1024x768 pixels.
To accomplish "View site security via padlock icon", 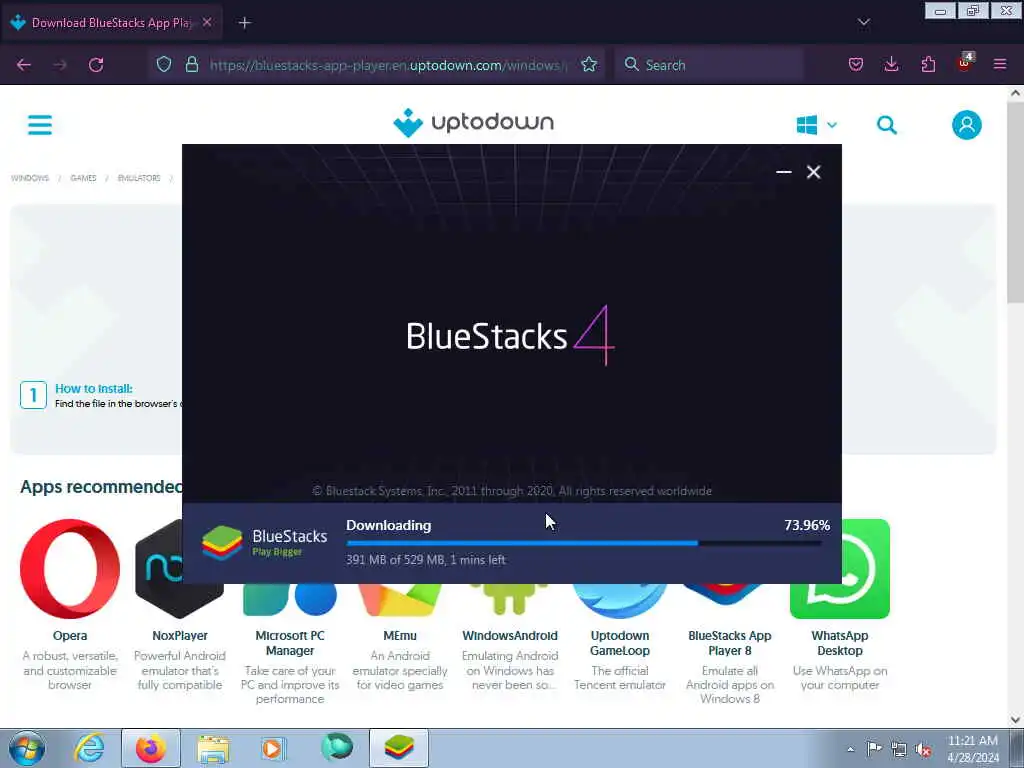I will coord(191,64).
